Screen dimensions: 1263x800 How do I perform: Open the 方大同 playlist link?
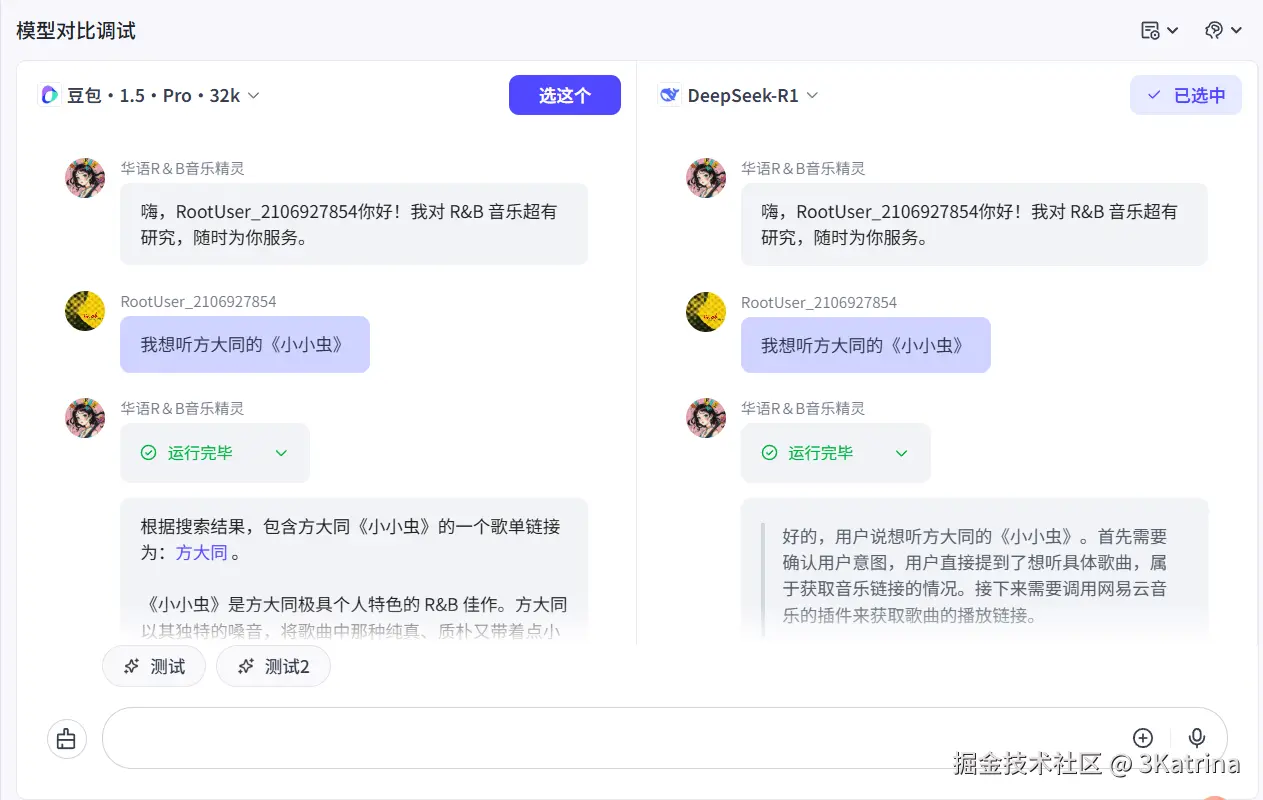pos(201,552)
